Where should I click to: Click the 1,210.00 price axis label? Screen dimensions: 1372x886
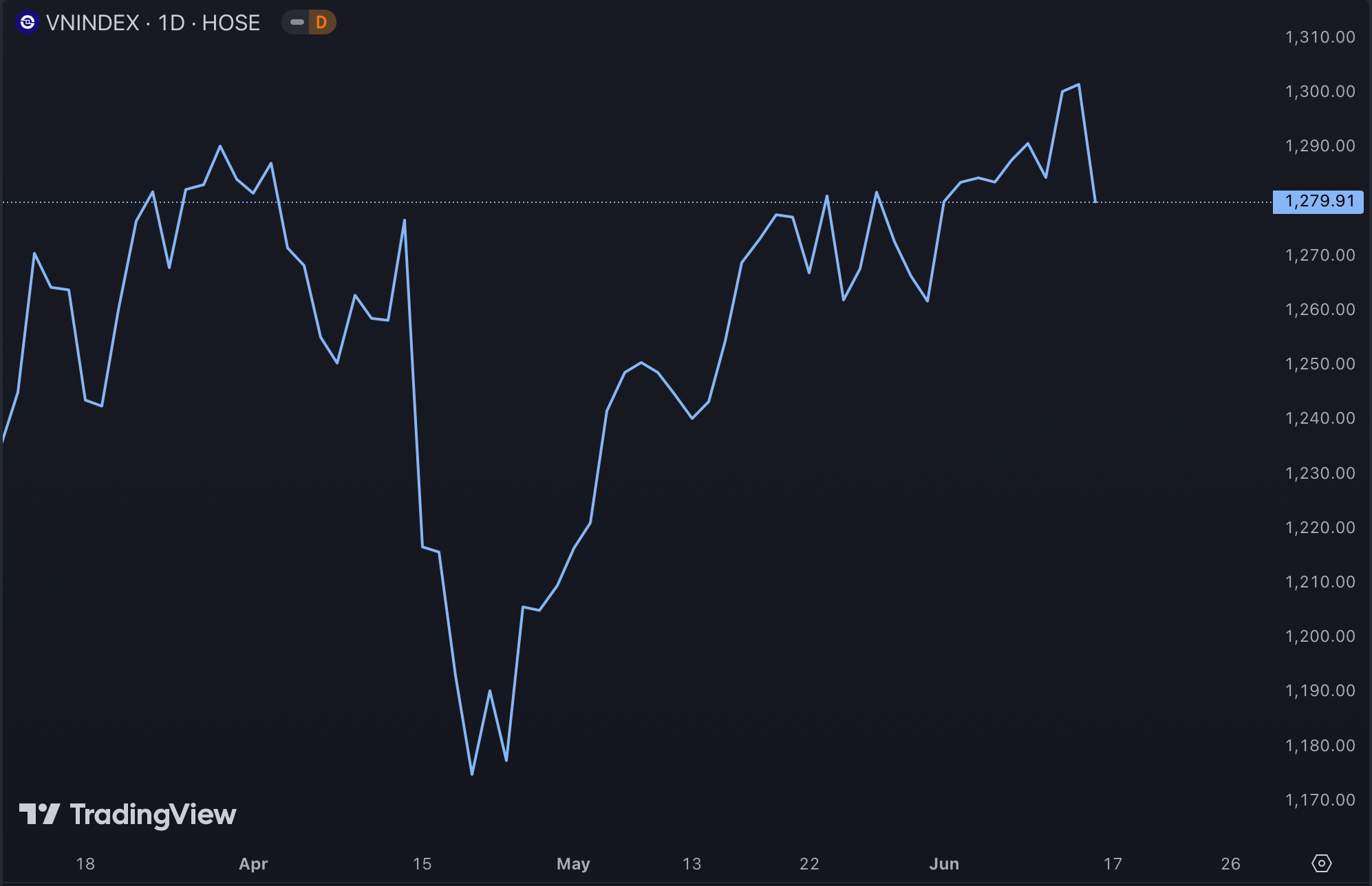click(1320, 582)
